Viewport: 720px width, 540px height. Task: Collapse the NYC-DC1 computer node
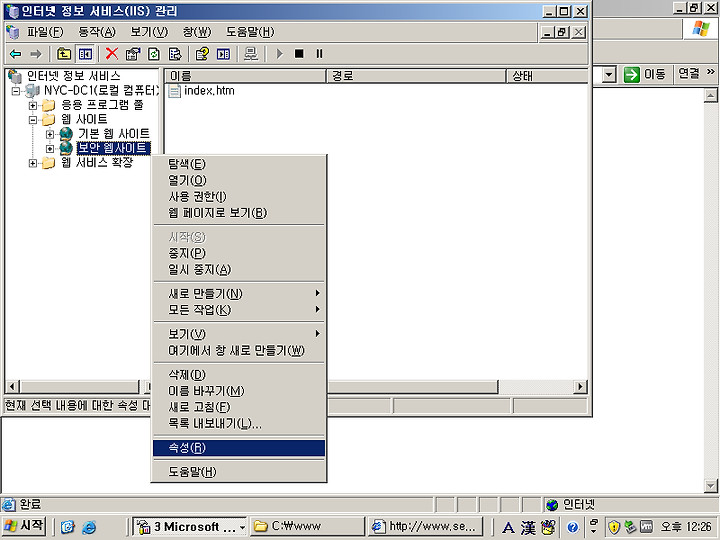(16, 91)
